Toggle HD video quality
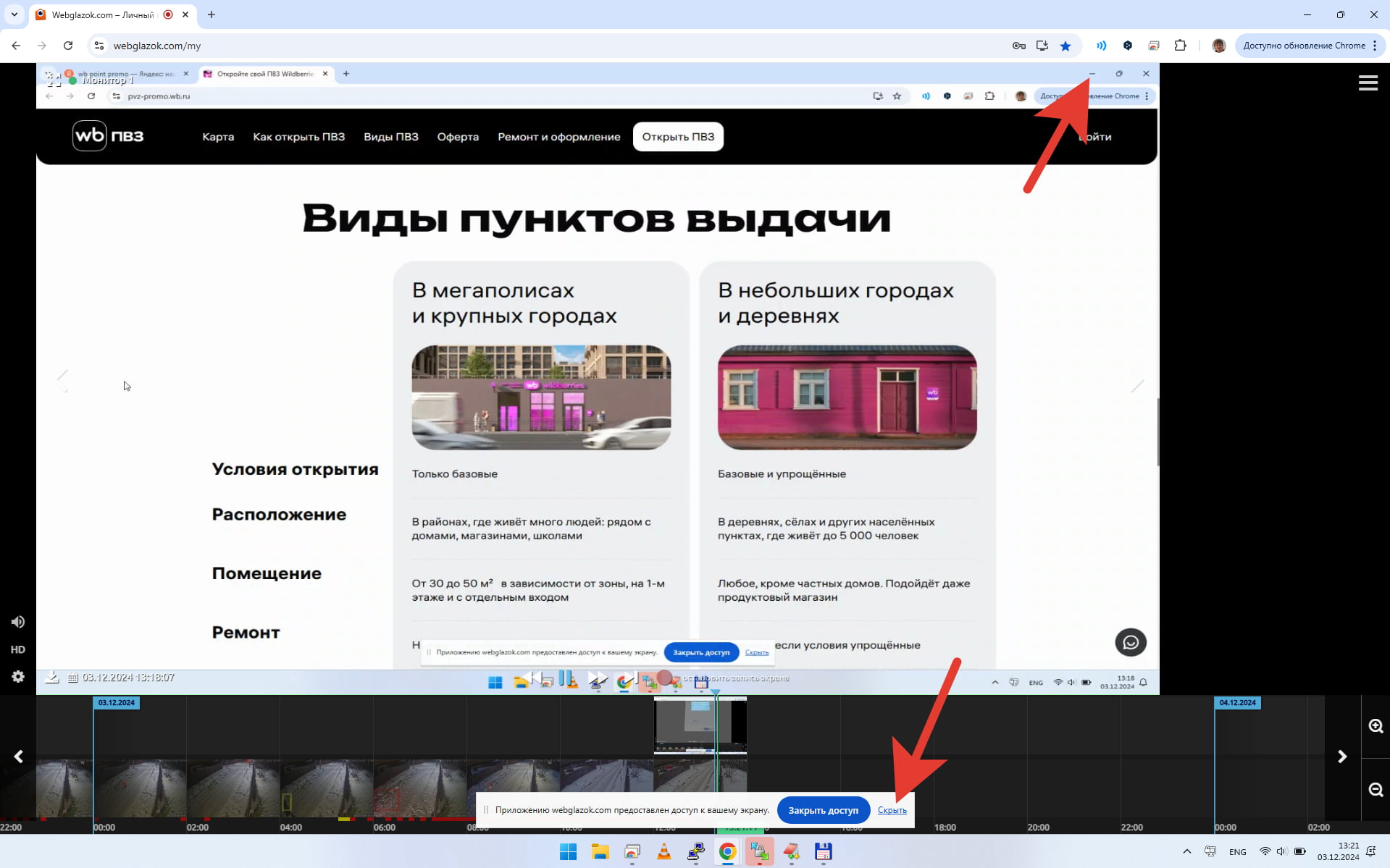The image size is (1390, 868). [17, 649]
